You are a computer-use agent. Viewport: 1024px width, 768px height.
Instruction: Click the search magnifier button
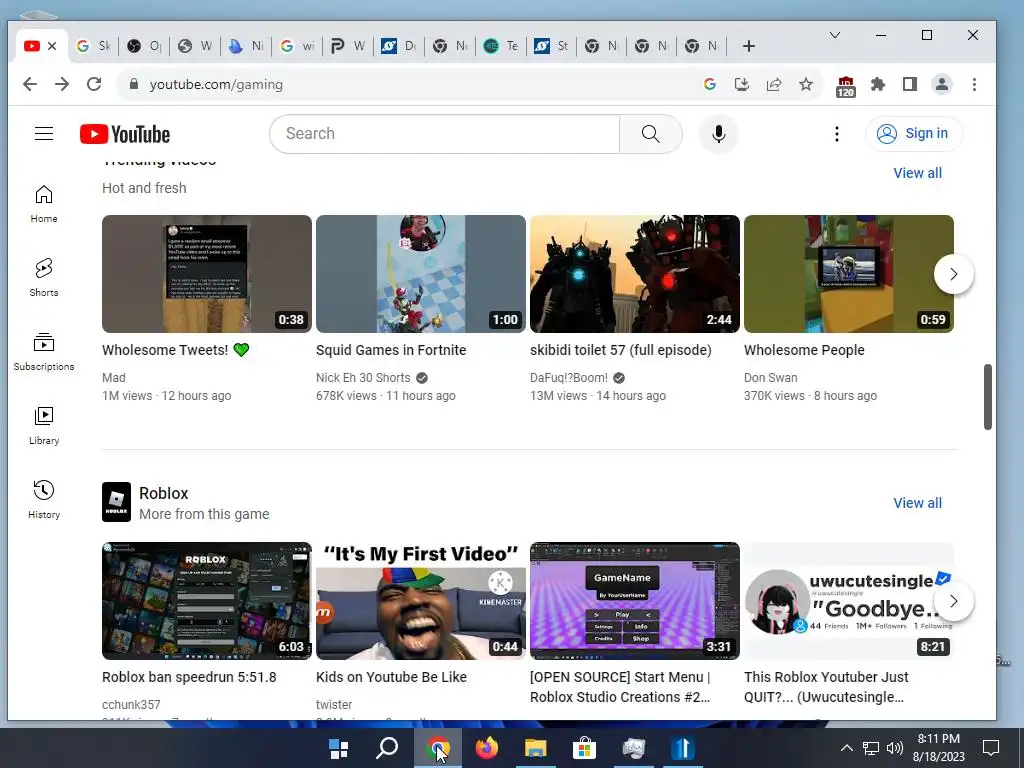click(x=650, y=134)
